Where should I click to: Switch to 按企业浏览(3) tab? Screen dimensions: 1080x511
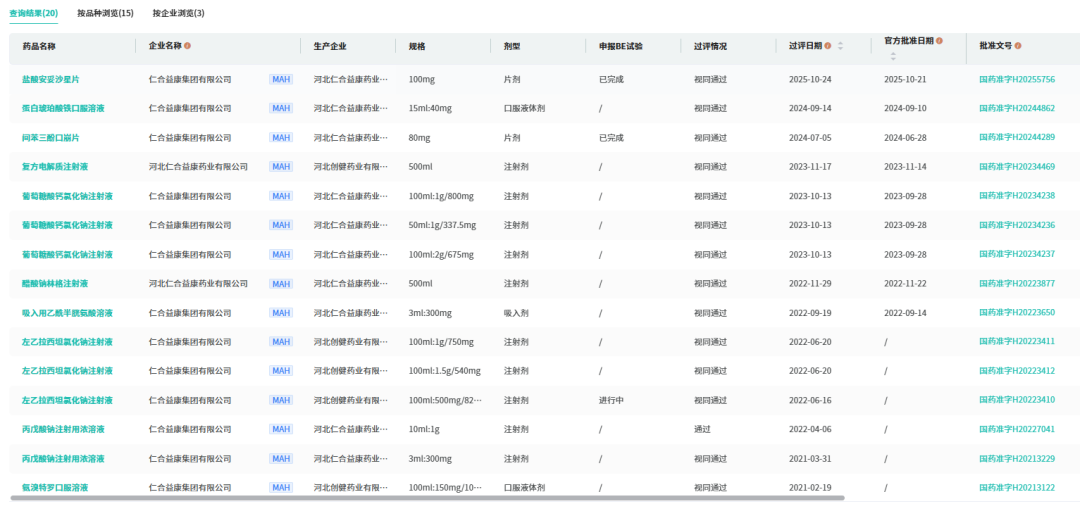click(x=178, y=13)
